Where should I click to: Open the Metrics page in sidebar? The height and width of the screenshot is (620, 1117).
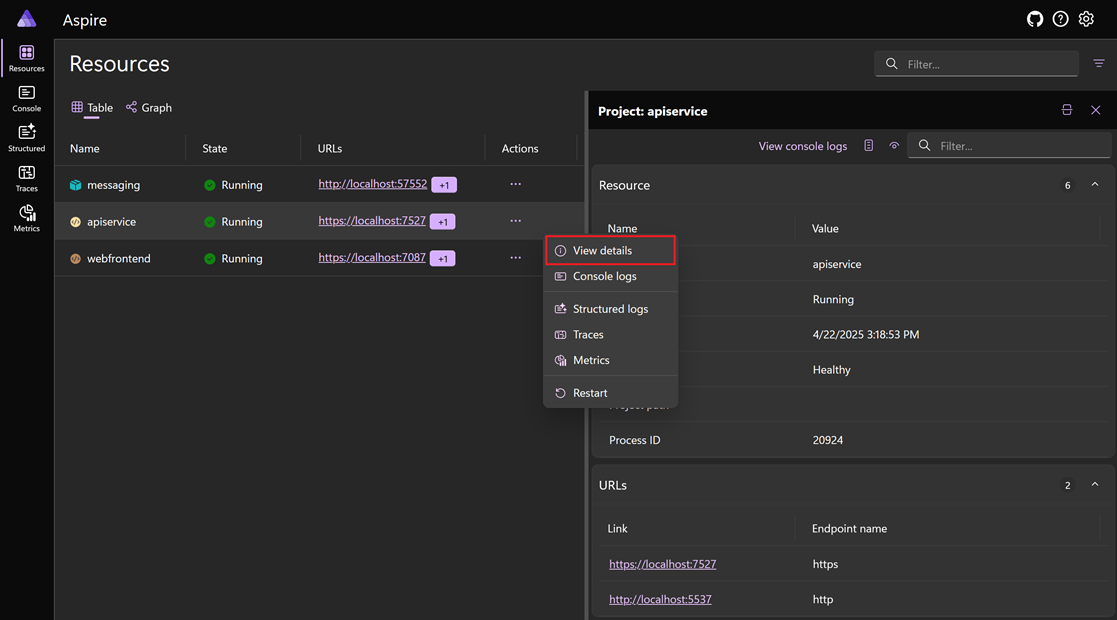[26, 218]
